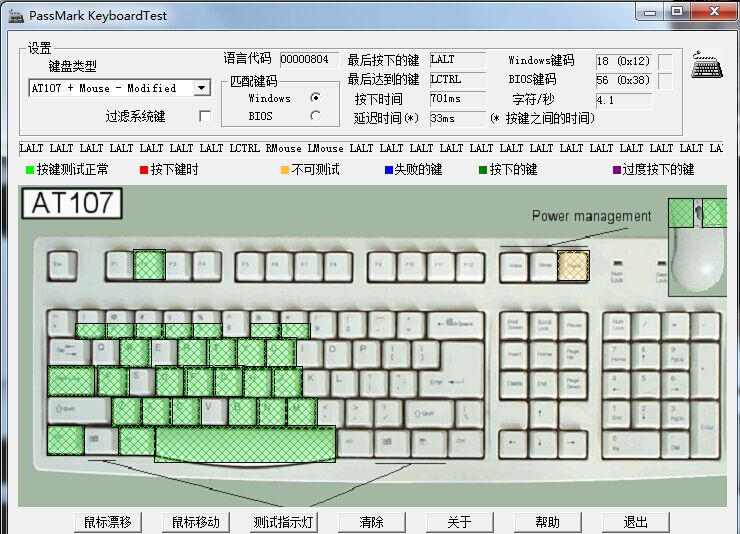Click the left Windows logo key
Screen dimensions: 740x534
point(101,441)
